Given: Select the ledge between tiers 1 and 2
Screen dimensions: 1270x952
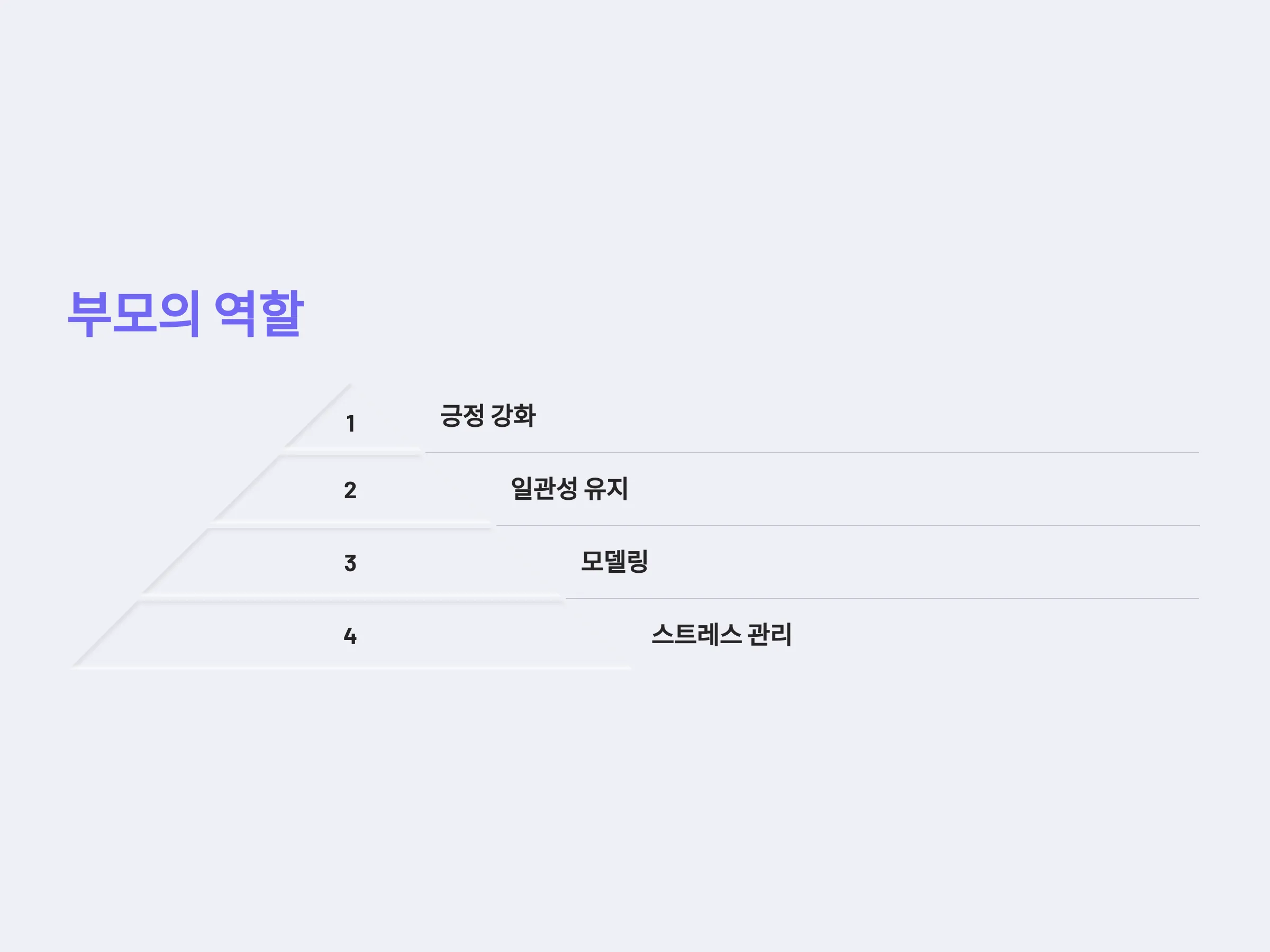Looking at the screenshot, I should (x=351, y=452).
